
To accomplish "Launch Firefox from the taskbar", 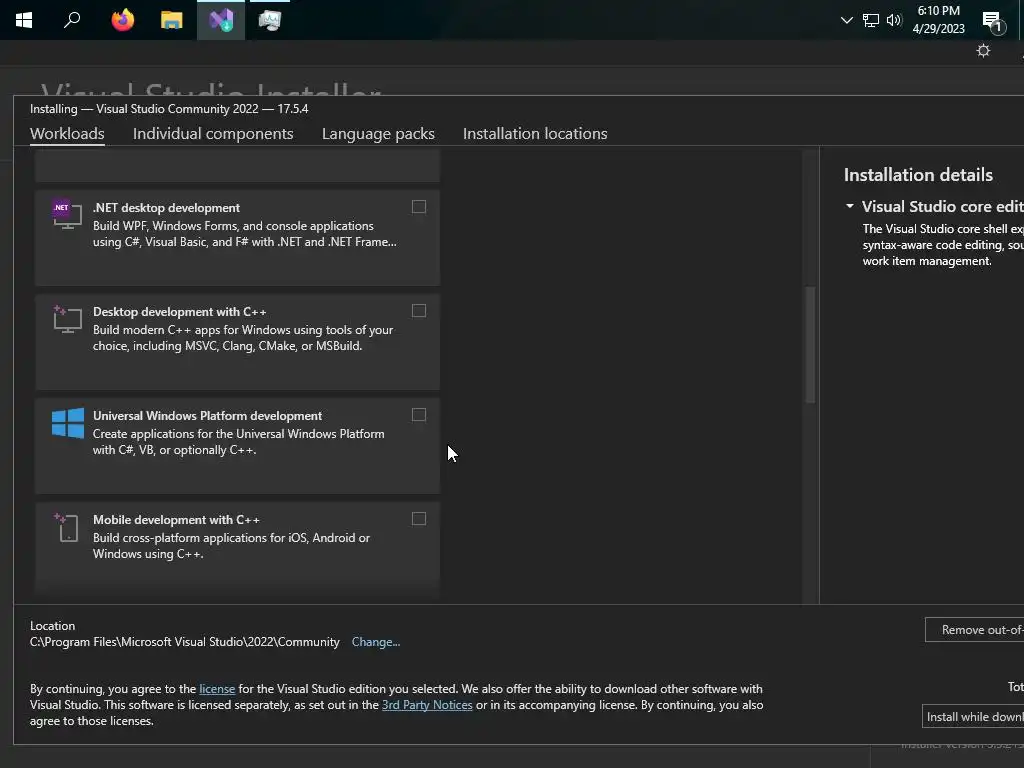I will click(122, 20).
